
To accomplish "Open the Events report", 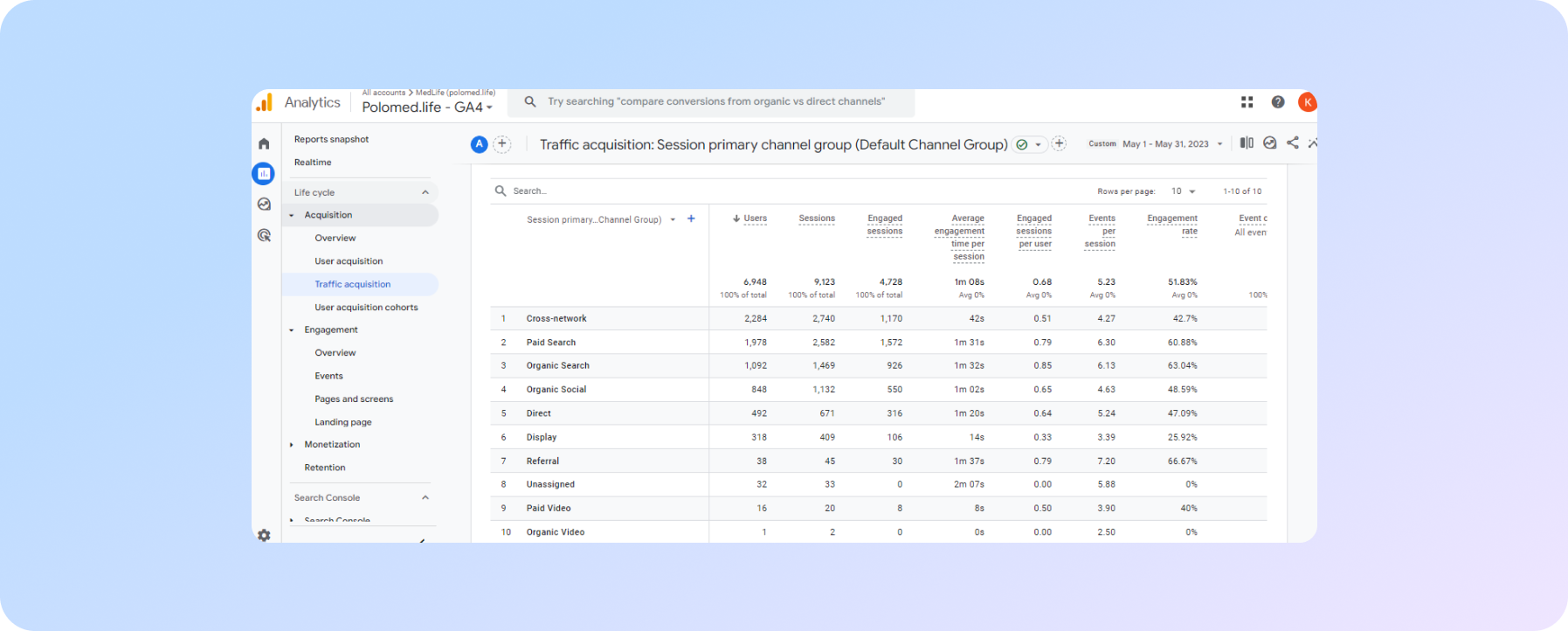I will coord(328,376).
